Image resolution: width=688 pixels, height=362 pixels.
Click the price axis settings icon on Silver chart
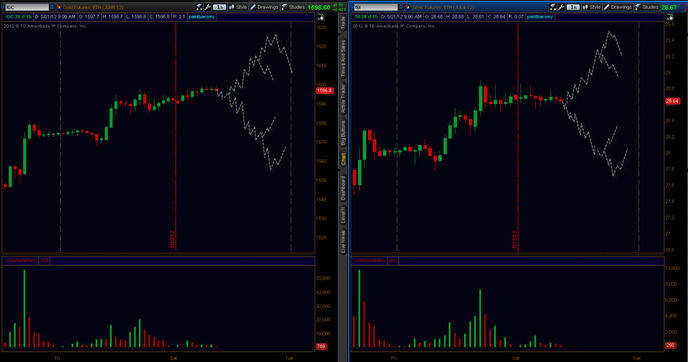pyautogui.click(x=670, y=18)
